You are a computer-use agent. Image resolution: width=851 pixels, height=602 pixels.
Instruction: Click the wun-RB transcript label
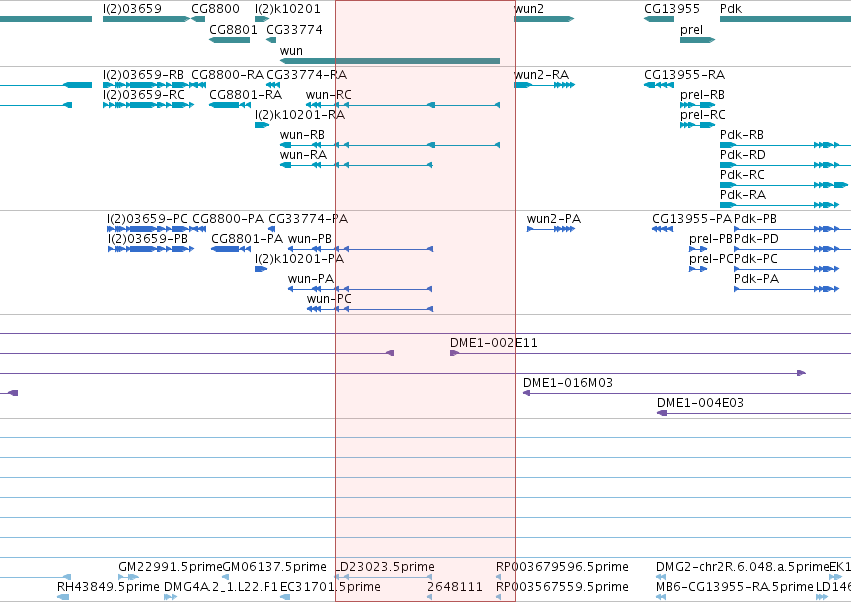[x=302, y=135]
